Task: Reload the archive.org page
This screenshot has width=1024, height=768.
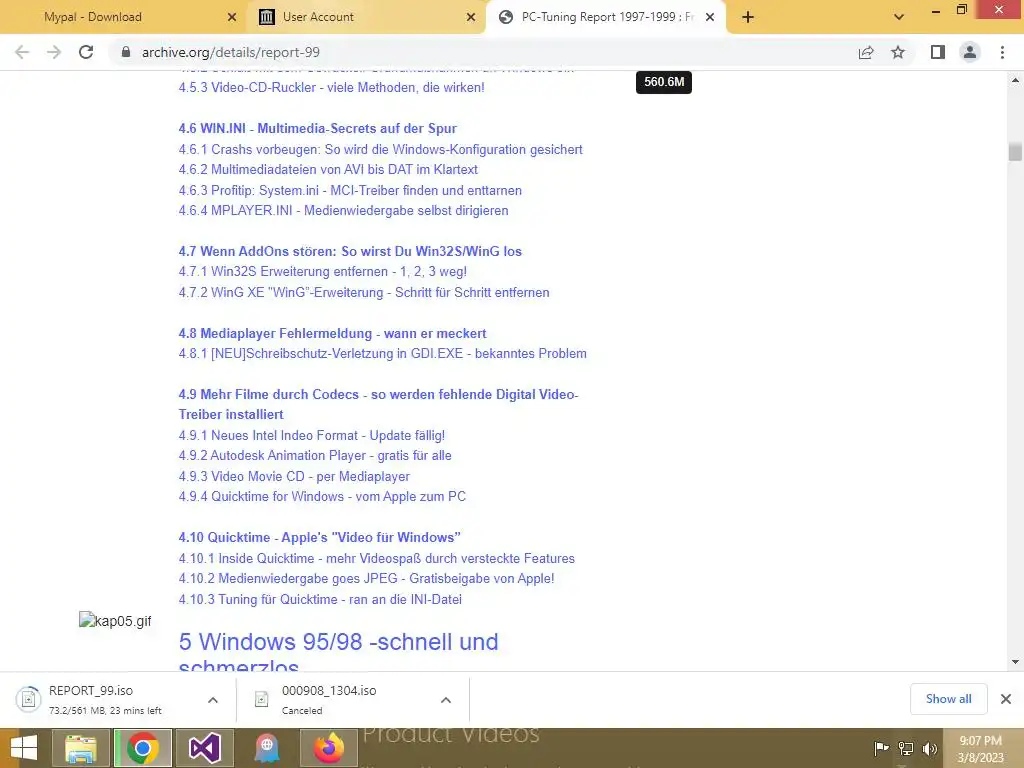Action: pos(86,52)
